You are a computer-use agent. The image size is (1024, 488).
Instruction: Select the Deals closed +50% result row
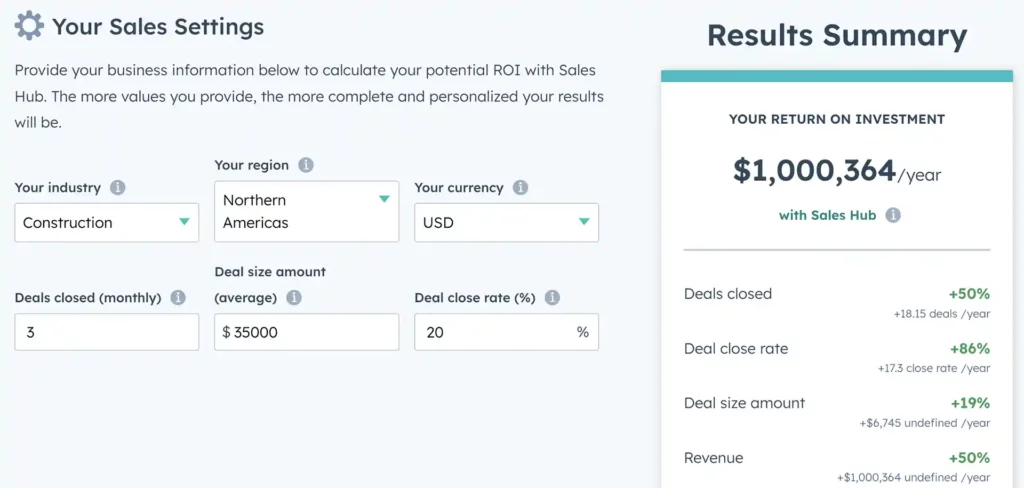pyautogui.click(x=837, y=302)
